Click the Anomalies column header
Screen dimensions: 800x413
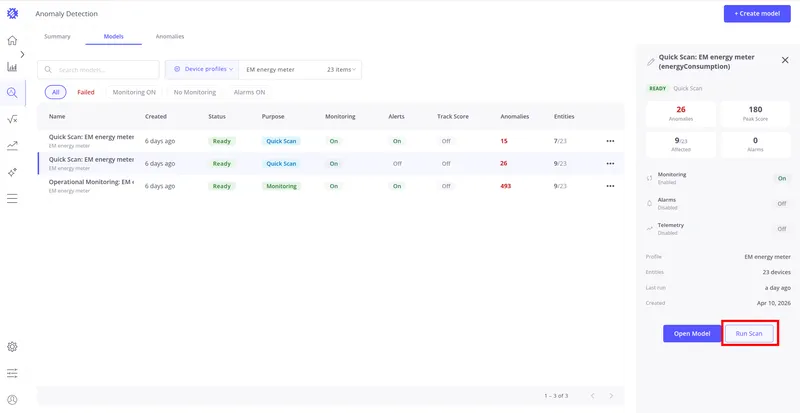tap(514, 116)
